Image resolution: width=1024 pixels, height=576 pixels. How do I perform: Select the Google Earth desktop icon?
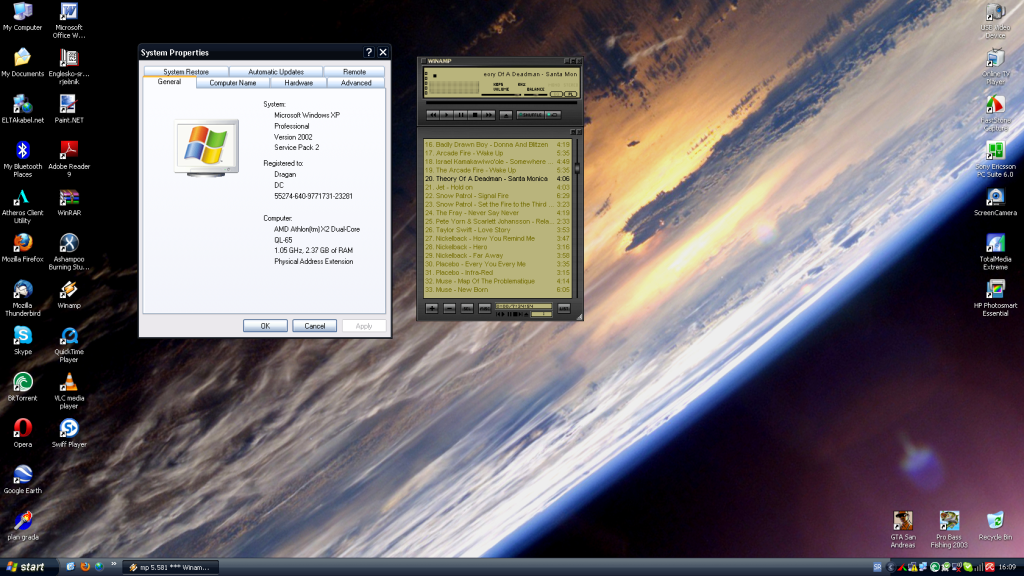22,480
